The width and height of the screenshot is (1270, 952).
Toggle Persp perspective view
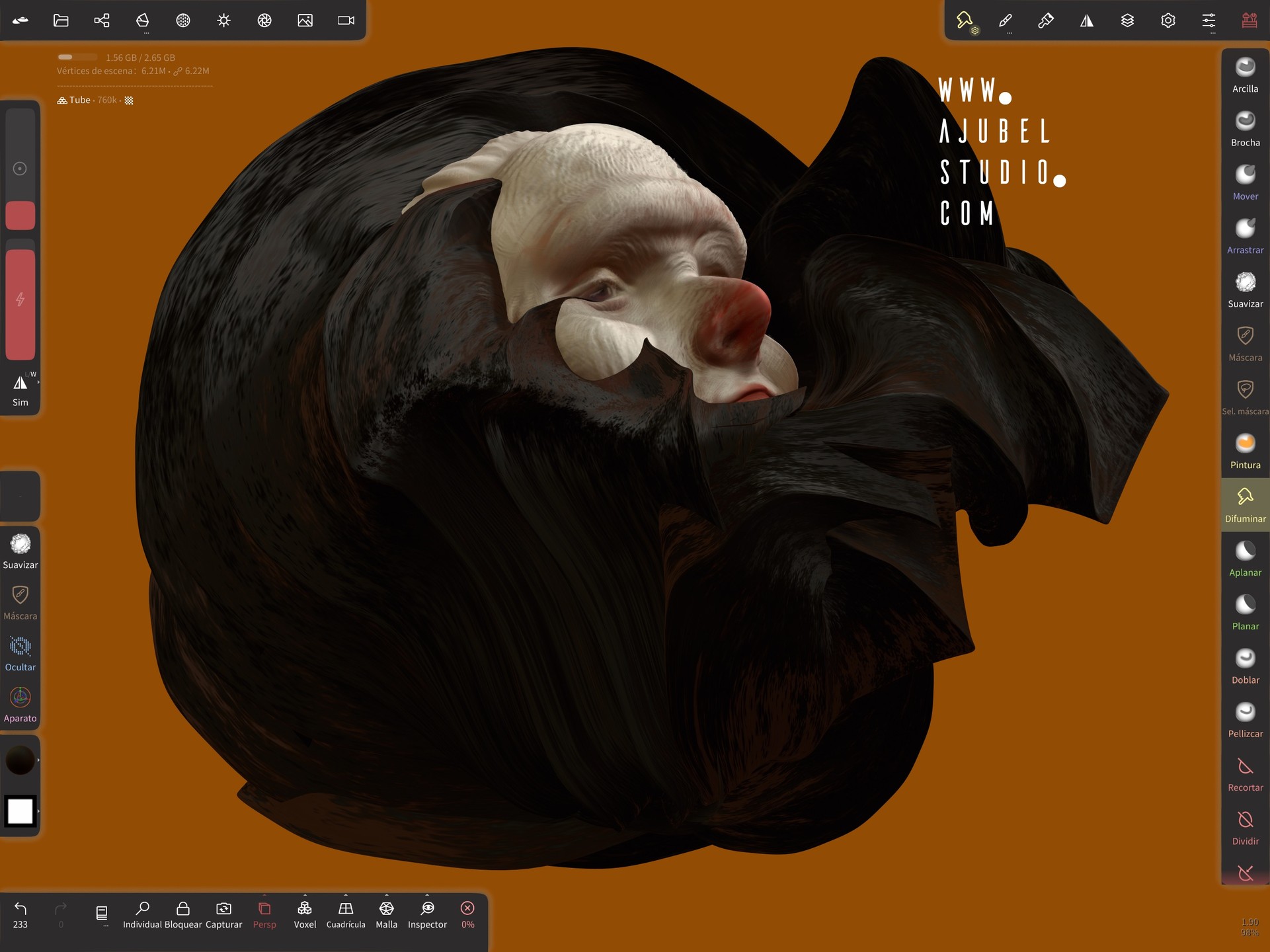coord(264,914)
